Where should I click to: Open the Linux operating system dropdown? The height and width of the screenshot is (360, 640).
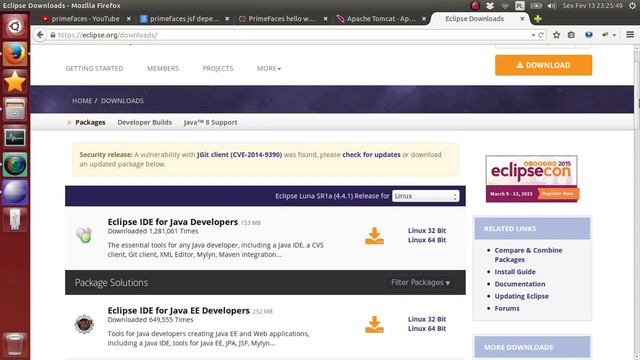(425, 196)
